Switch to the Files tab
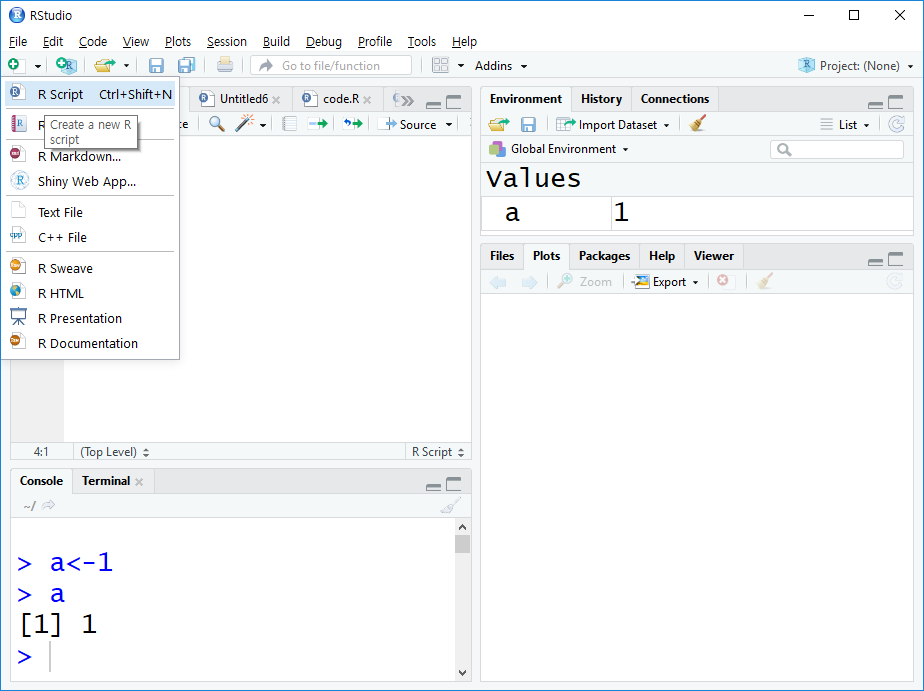This screenshot has height=691, width=924. [502, 256]
